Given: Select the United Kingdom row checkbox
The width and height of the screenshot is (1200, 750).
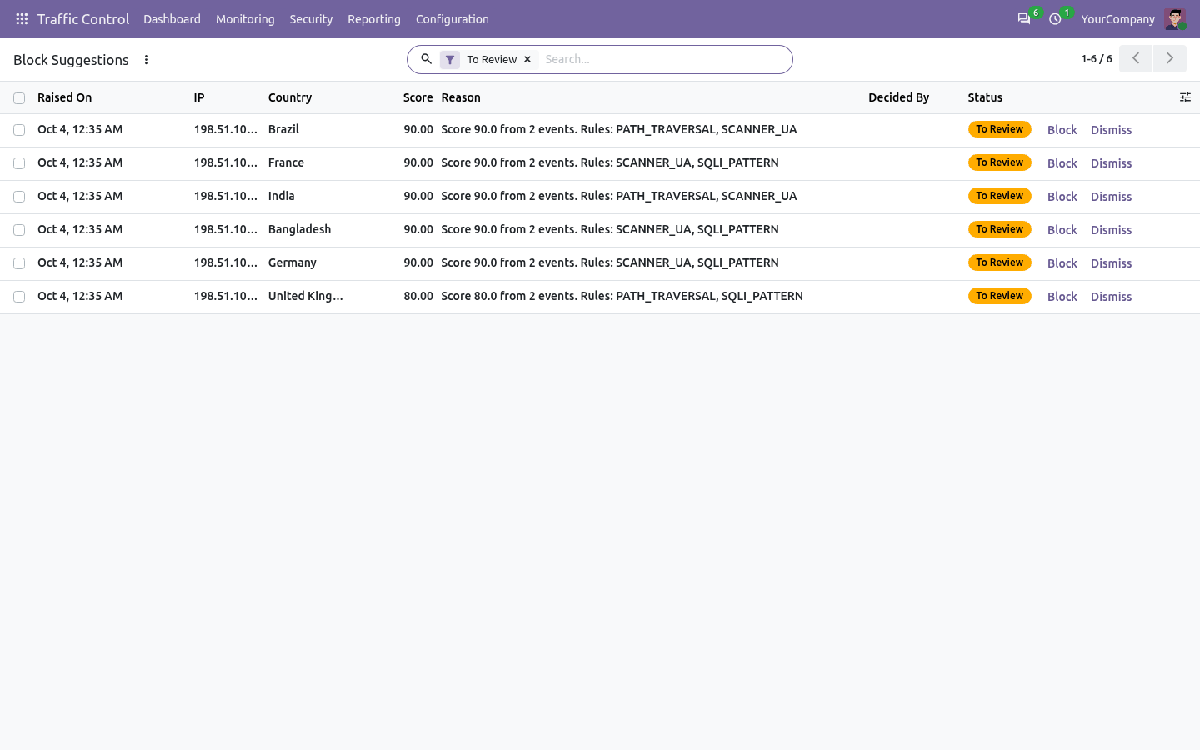Looking at the screenshot, I should coord(19,297).
